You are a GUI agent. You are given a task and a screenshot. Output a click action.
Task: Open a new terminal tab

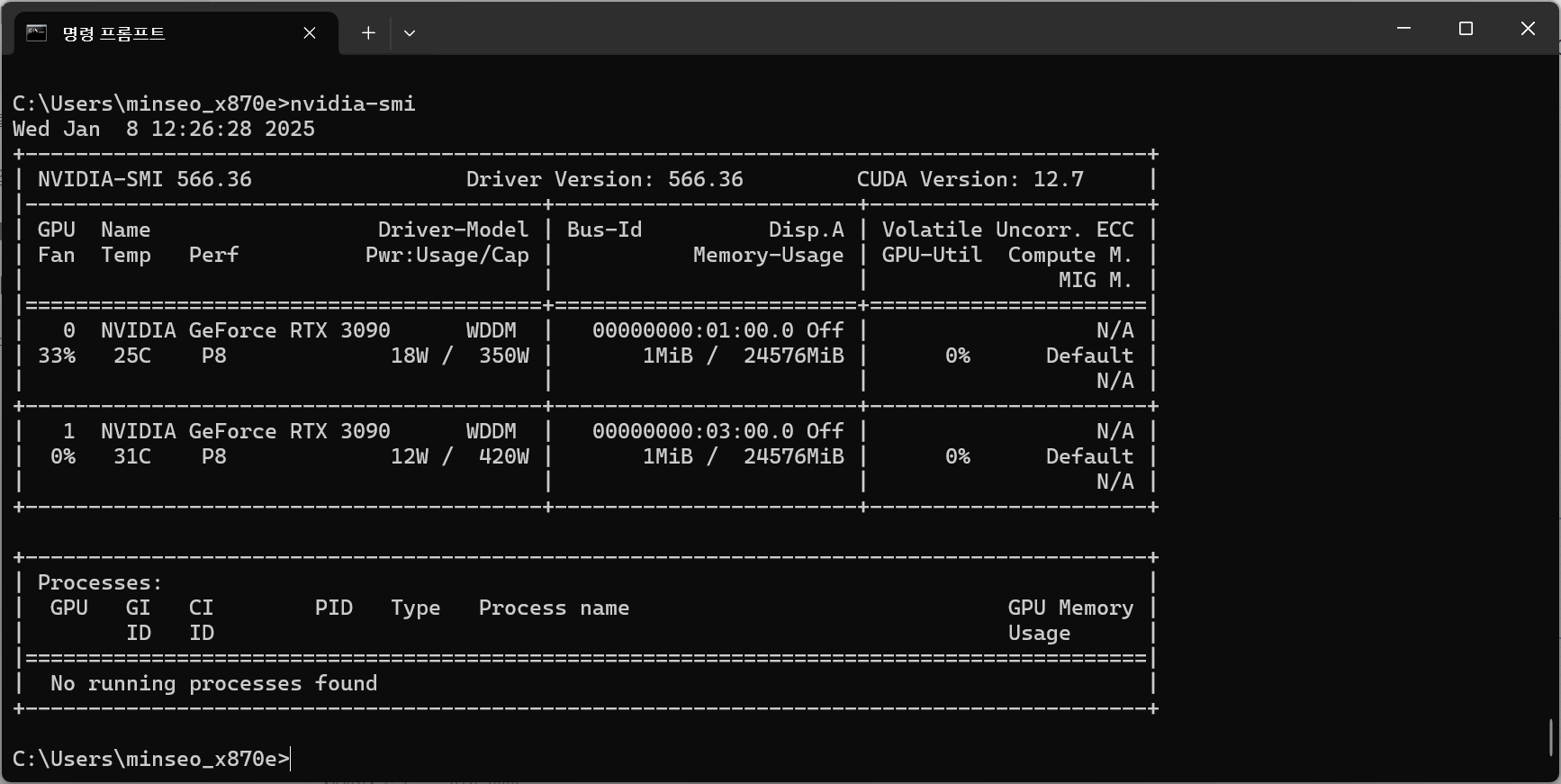pos(368,33)
